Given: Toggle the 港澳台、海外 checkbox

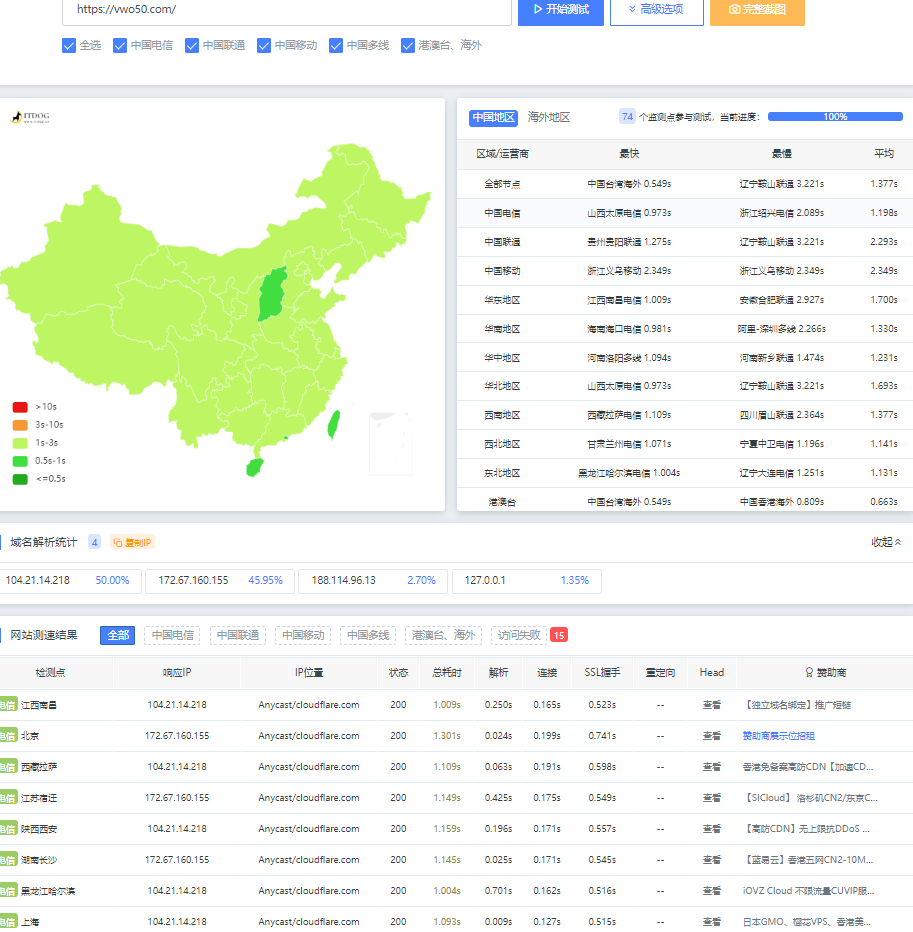Looking at the screenshot, I should 408,46.
